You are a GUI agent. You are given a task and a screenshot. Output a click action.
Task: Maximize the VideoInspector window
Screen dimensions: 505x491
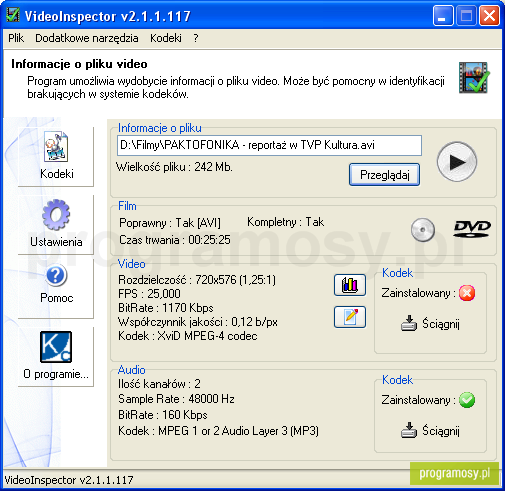(x=466, y=16)
